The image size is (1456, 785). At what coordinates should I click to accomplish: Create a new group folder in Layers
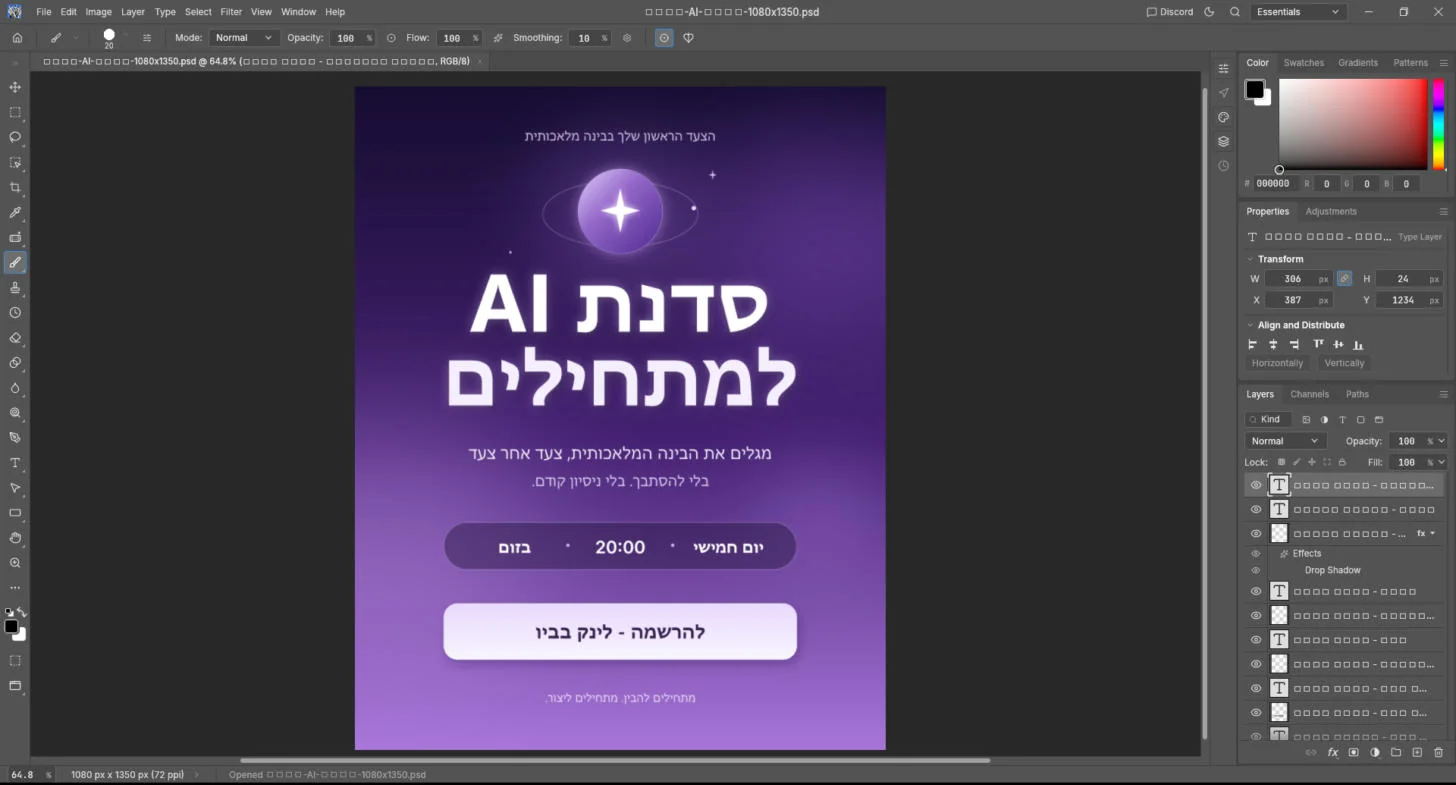click(x=1396, y=752)
